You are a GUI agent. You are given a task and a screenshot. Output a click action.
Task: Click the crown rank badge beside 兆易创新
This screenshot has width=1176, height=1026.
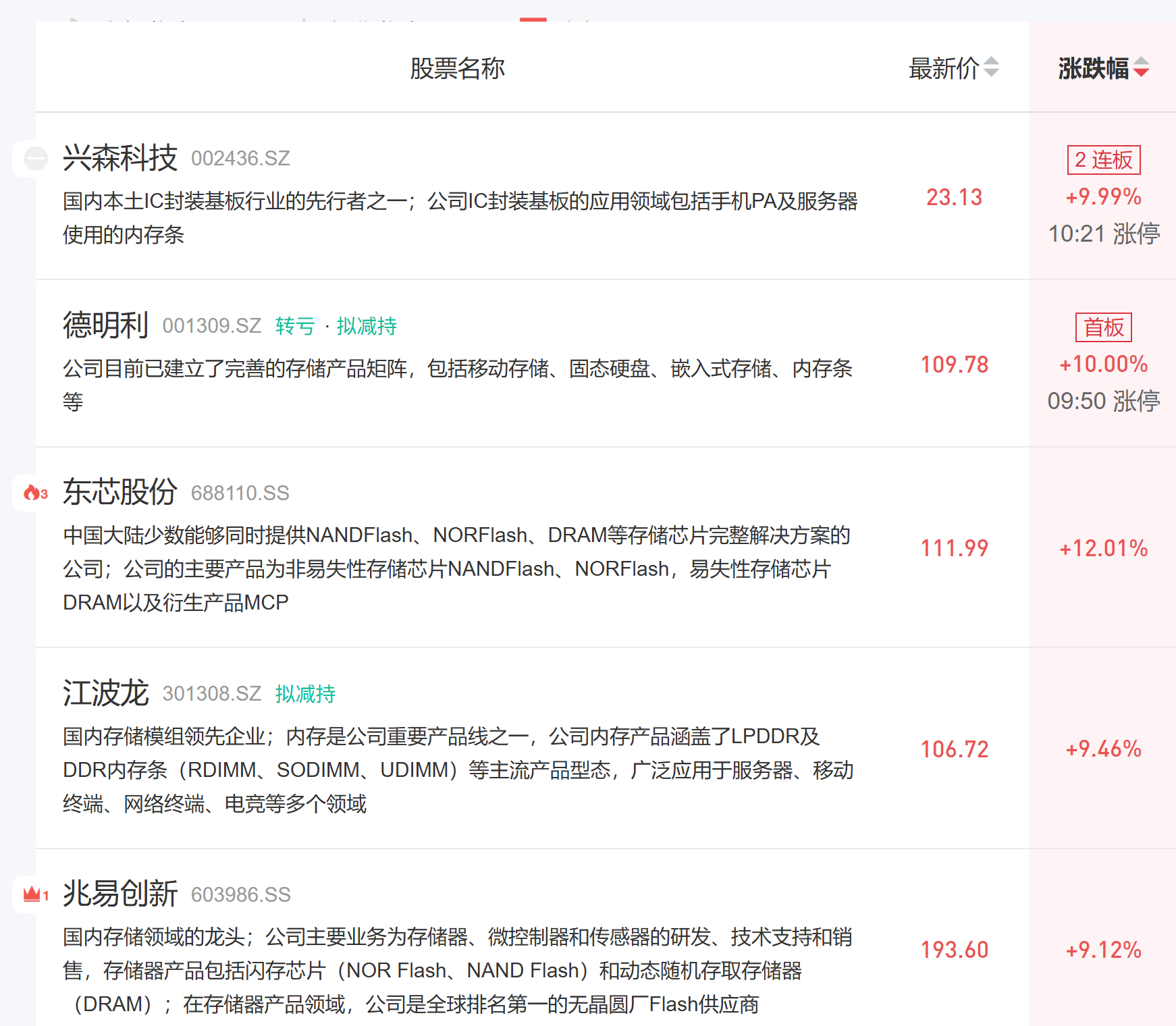[x=36, y=895]
